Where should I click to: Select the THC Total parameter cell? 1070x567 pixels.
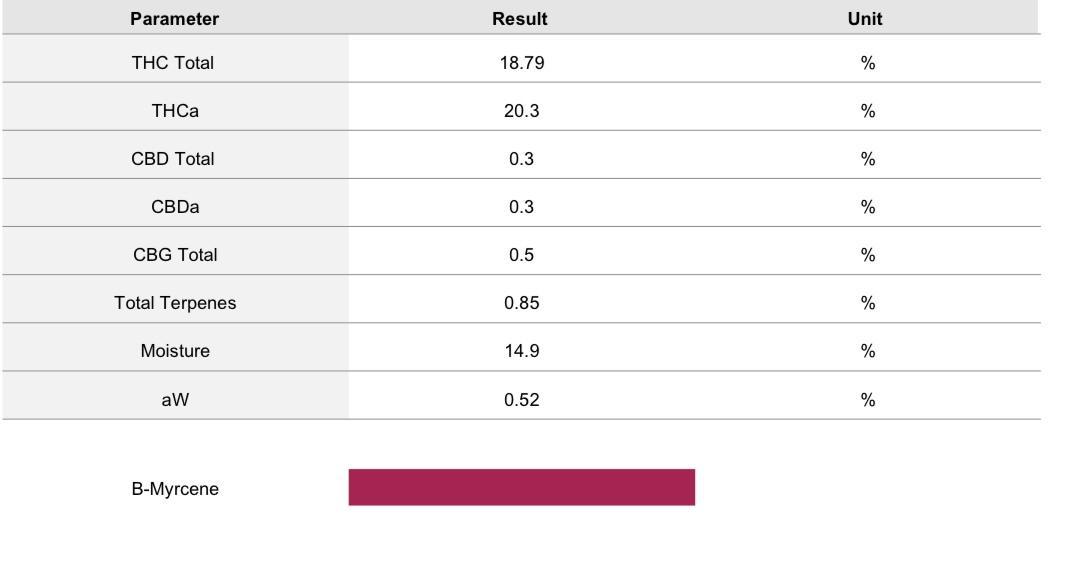pyautogui.click(x=173, y=63)
